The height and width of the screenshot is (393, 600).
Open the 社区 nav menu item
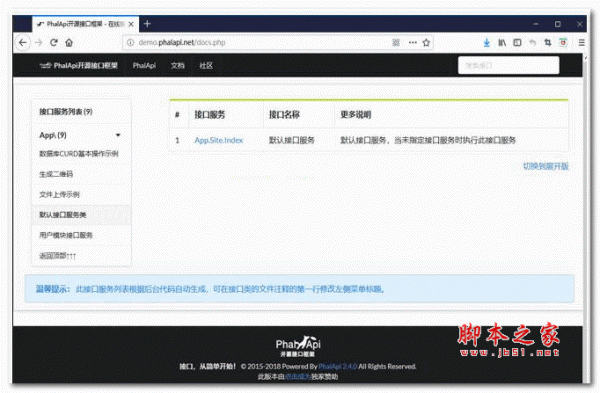pyautogui.click(x=206, y=65)
